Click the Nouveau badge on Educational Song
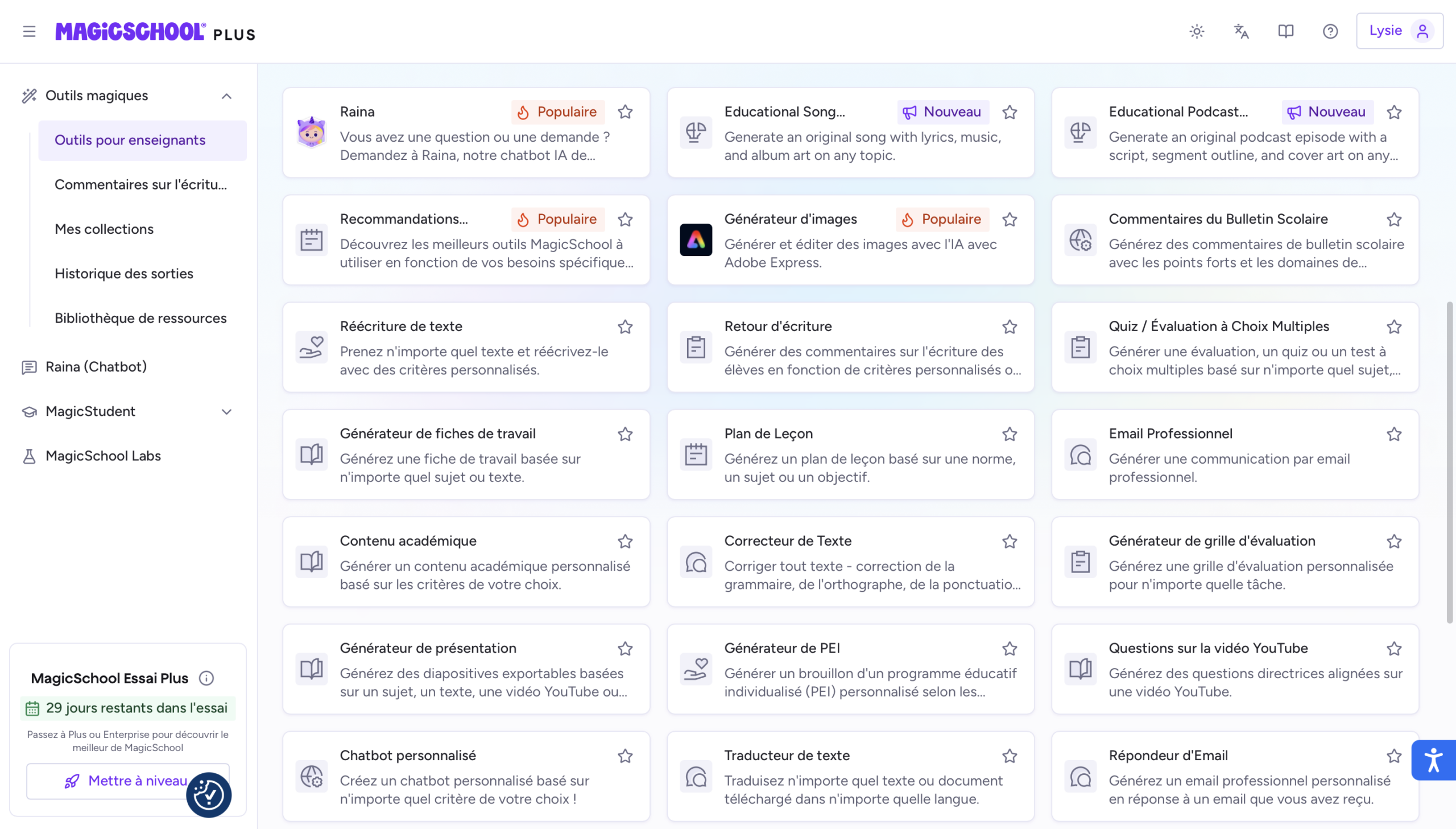This screenshot has width=1456, height=829. pyautogui.click(x=943, y=112)
